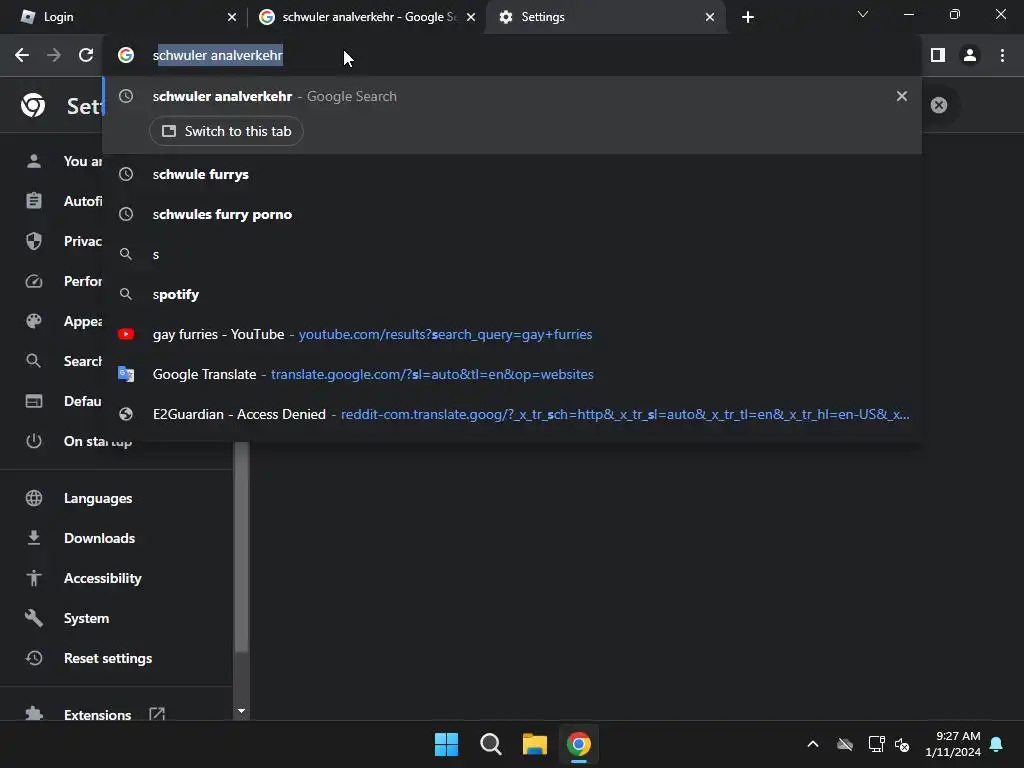Click the Google icon in address bar
This screenshot has height=768, width=1024.
[x=126, y=55]
